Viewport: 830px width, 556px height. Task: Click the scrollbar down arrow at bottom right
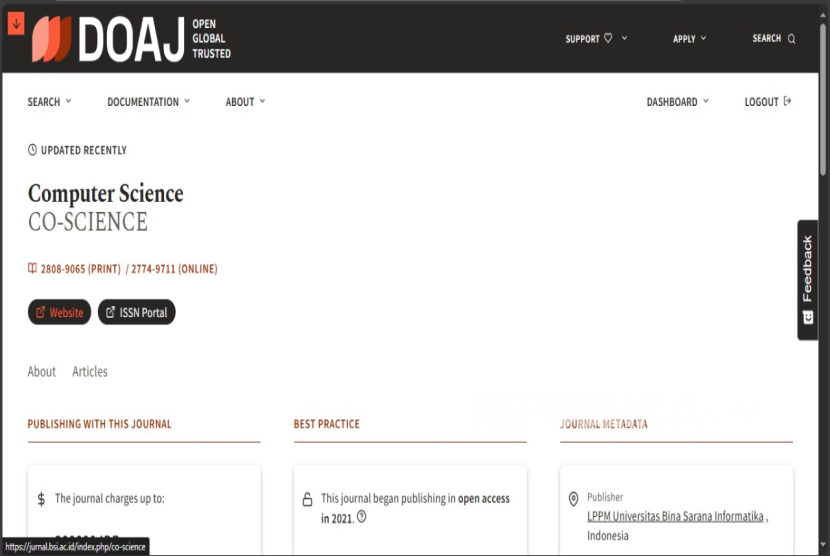pos(823,545)
